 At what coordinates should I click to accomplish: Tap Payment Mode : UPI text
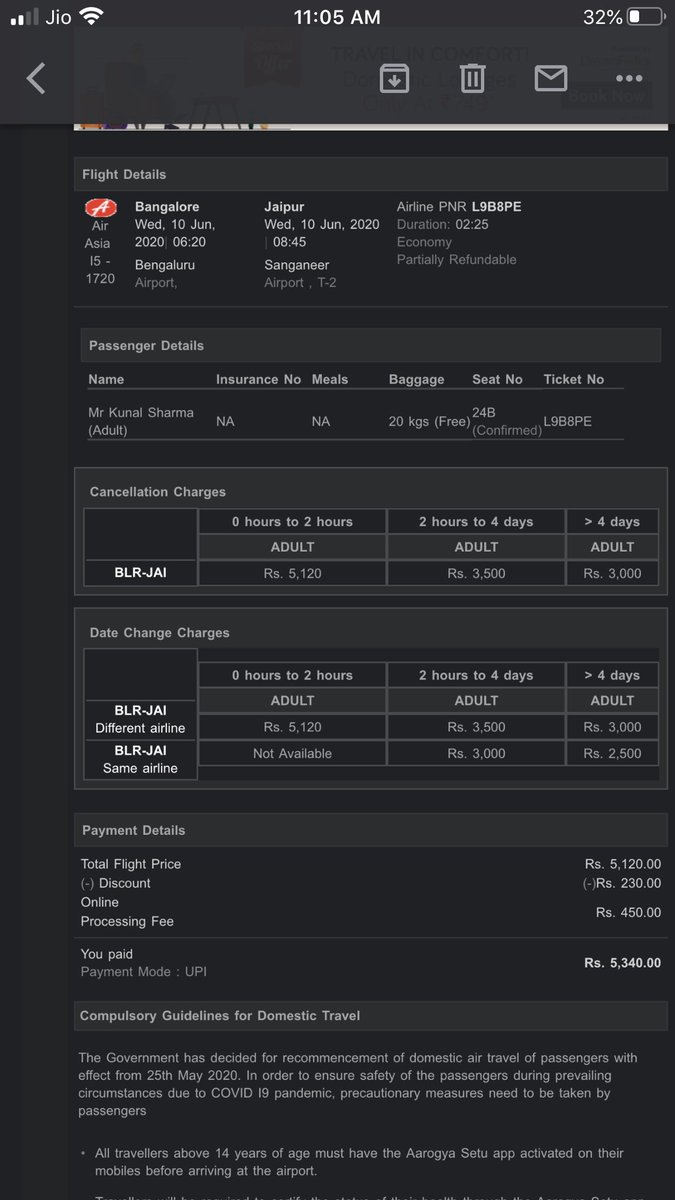[x=144, y=971]
